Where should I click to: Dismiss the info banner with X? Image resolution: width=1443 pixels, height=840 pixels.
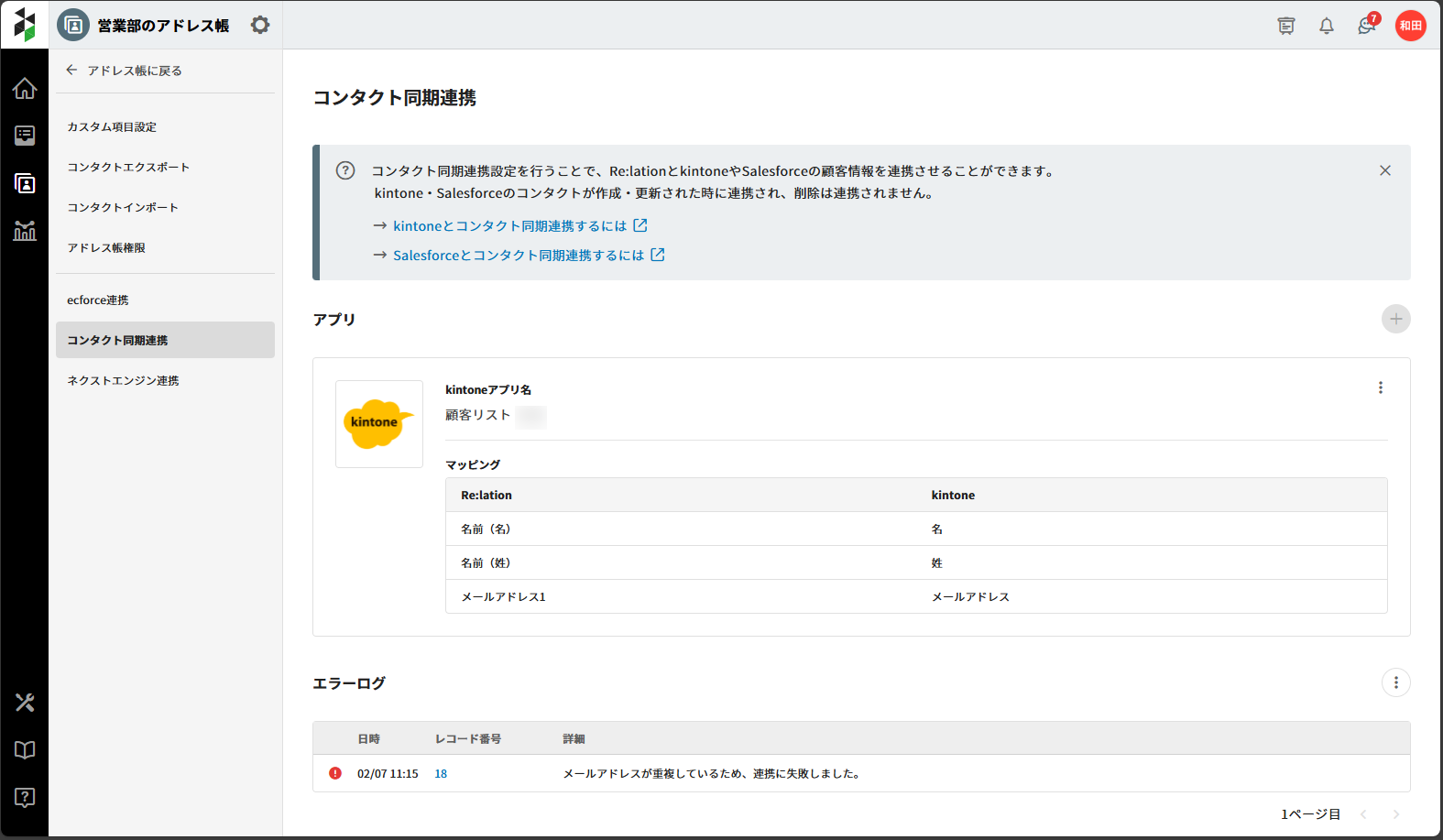click(x=1384, y=170)
